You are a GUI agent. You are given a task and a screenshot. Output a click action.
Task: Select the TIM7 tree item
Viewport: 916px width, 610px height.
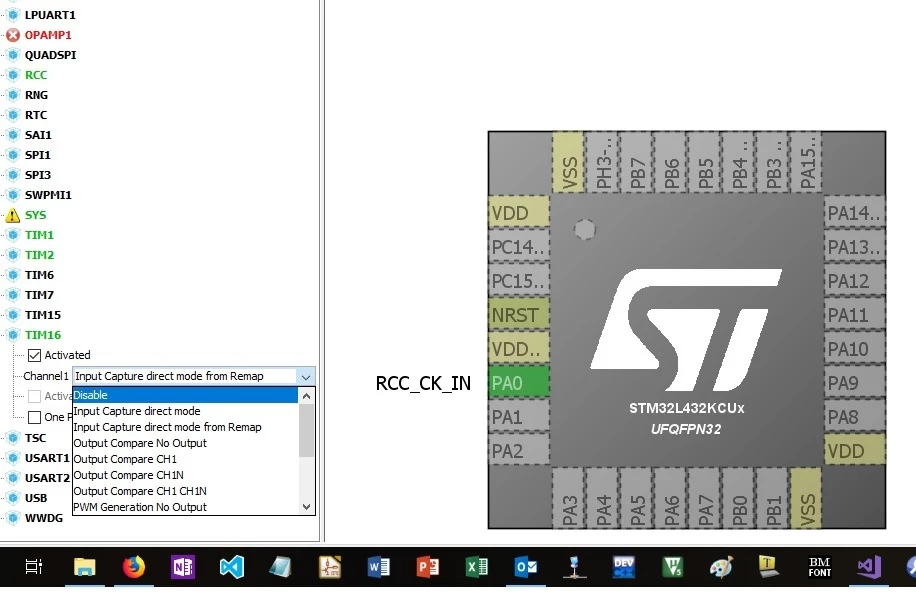coord(39,295)
